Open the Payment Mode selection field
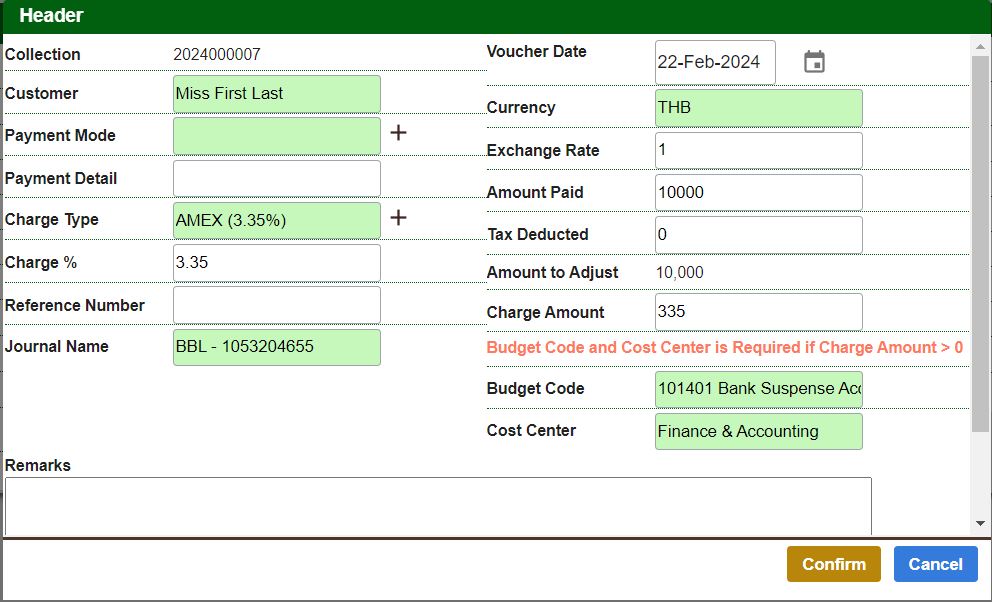 pos(277,136)
